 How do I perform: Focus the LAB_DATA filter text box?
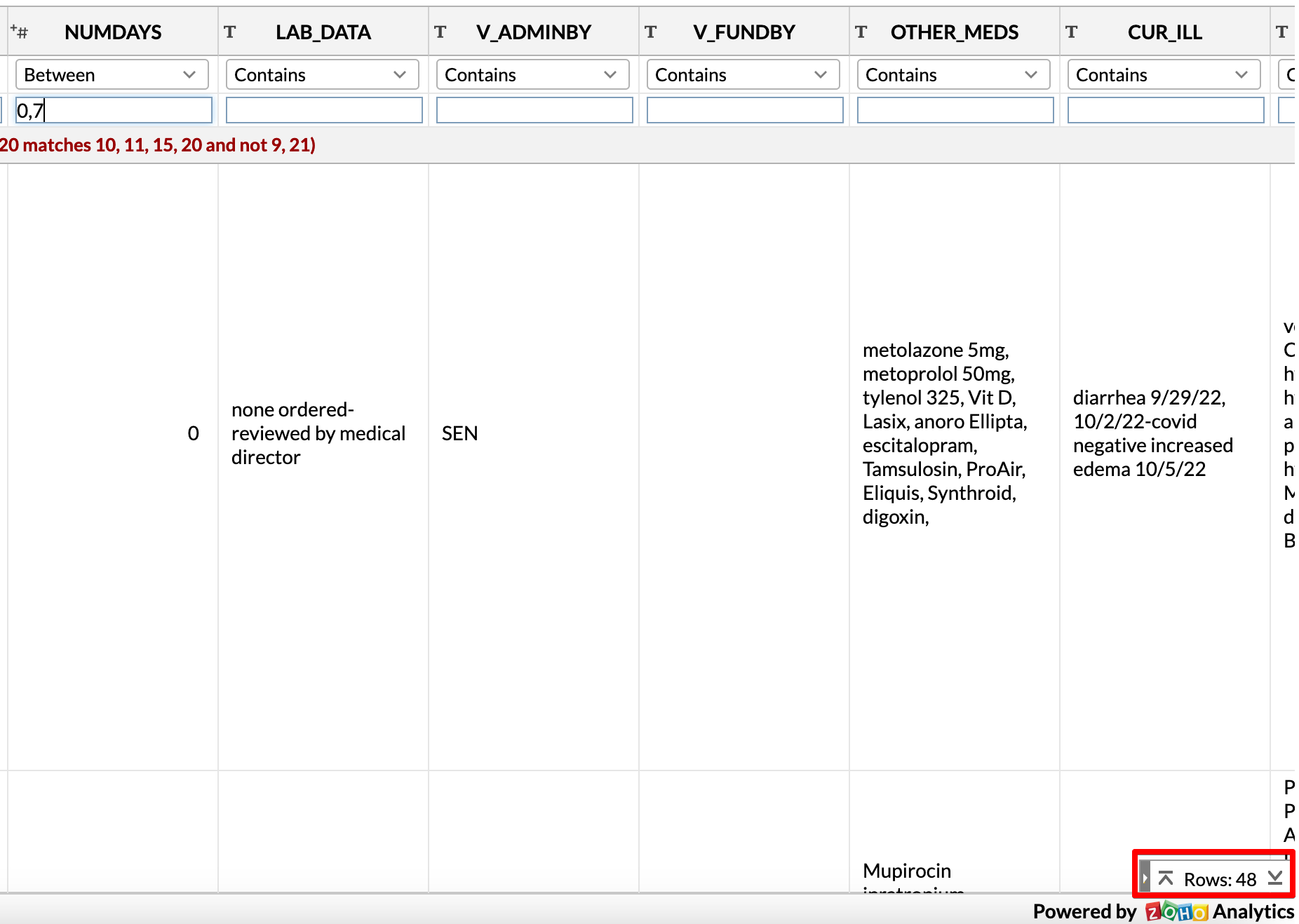pyautogui.click(x=324, y=110)
